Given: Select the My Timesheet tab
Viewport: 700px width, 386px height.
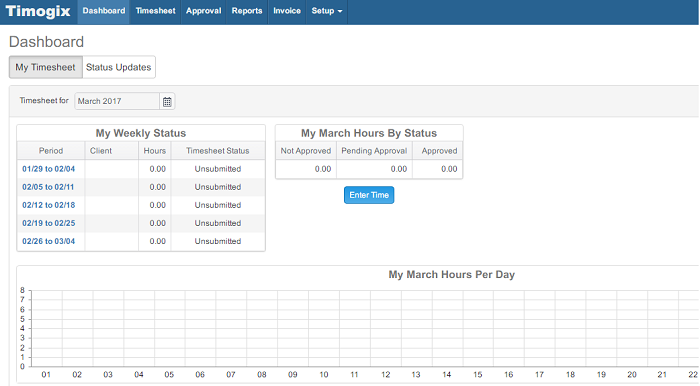Looking at the screenshot, I should pos(46,67).
